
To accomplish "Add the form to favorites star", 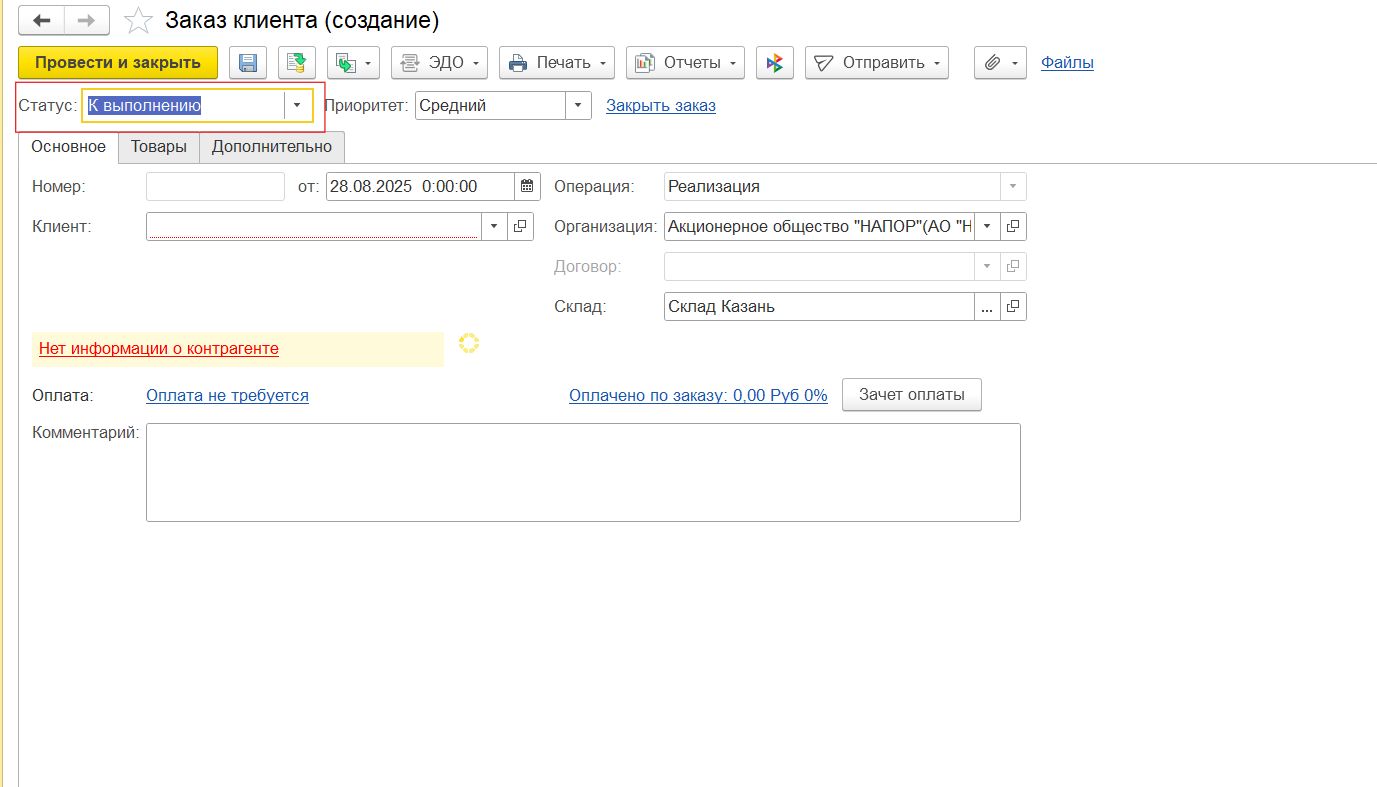I will (138, 21).
